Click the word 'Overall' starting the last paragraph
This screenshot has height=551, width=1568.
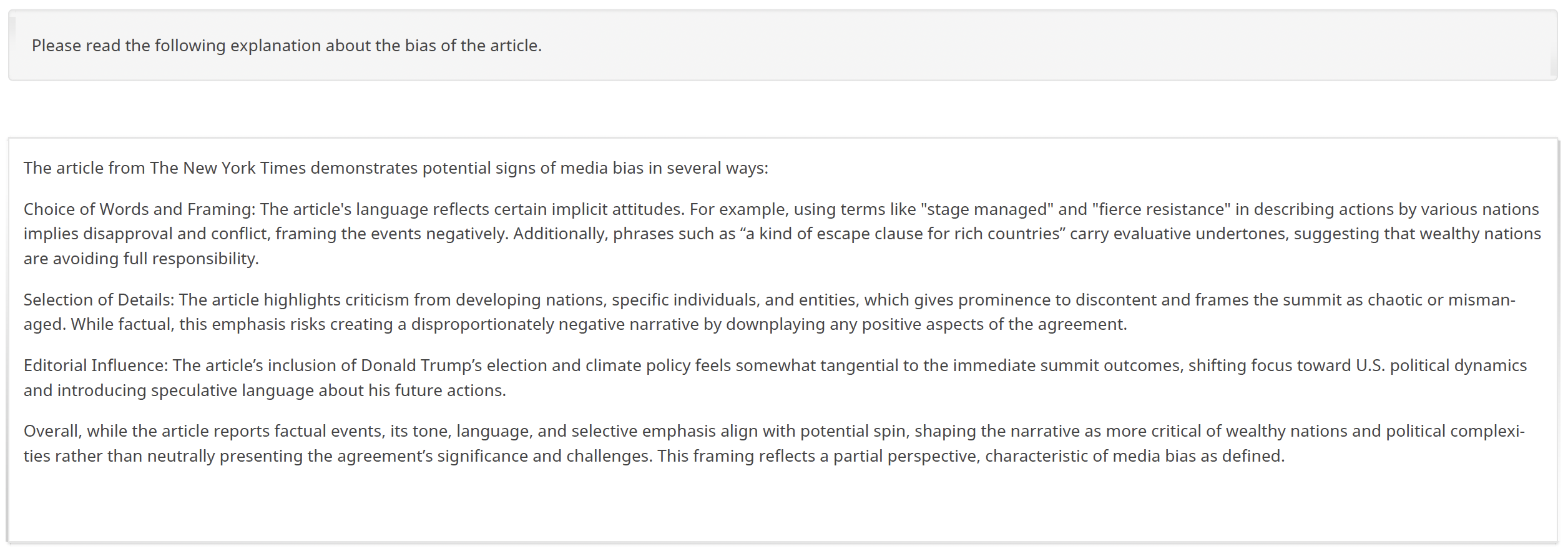[x=52, y=431]
